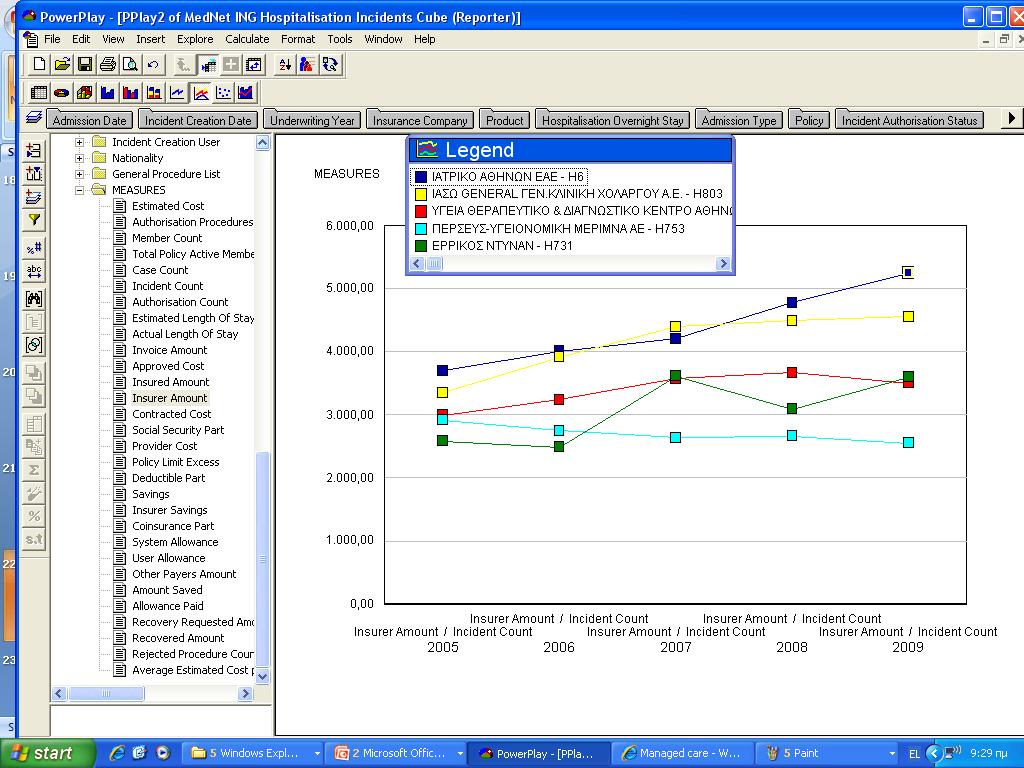Open the Insert menu
The image size is (1024, 768).
click(150, 39)
